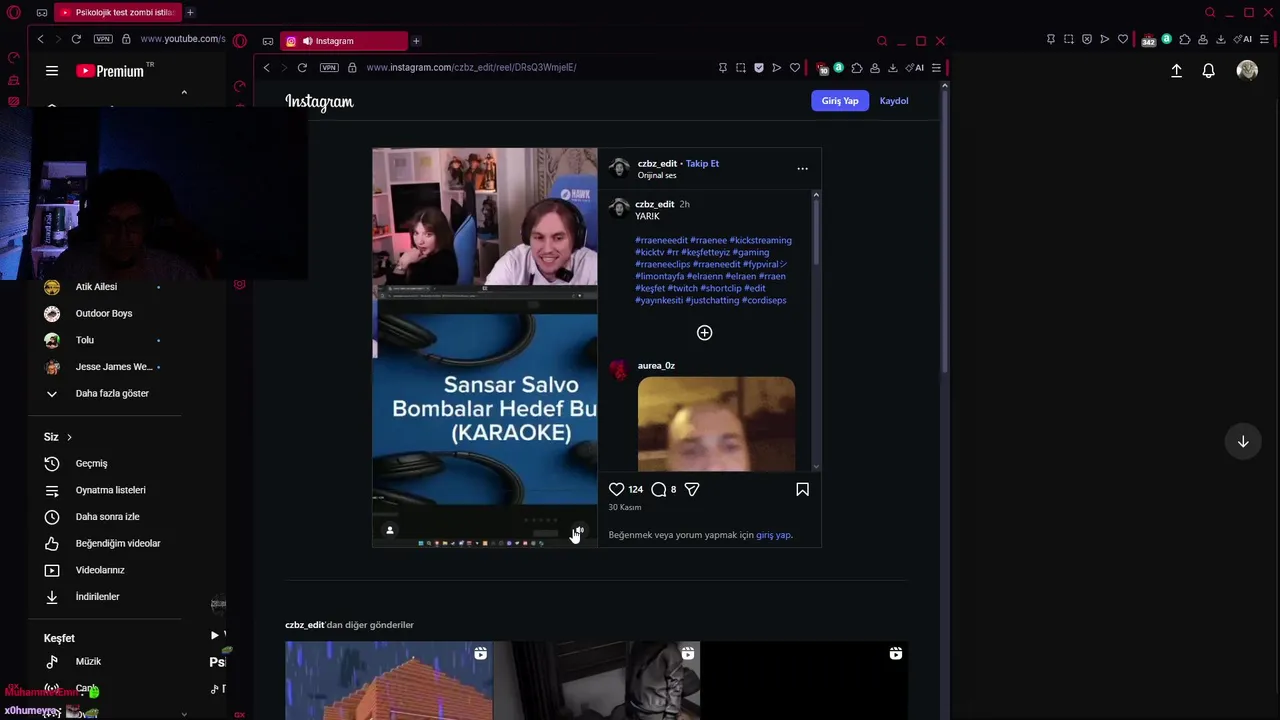Open new tab in the YouTube window
Image resolution: width=1280 pixels, height=720 pixels.
point(190,13)
